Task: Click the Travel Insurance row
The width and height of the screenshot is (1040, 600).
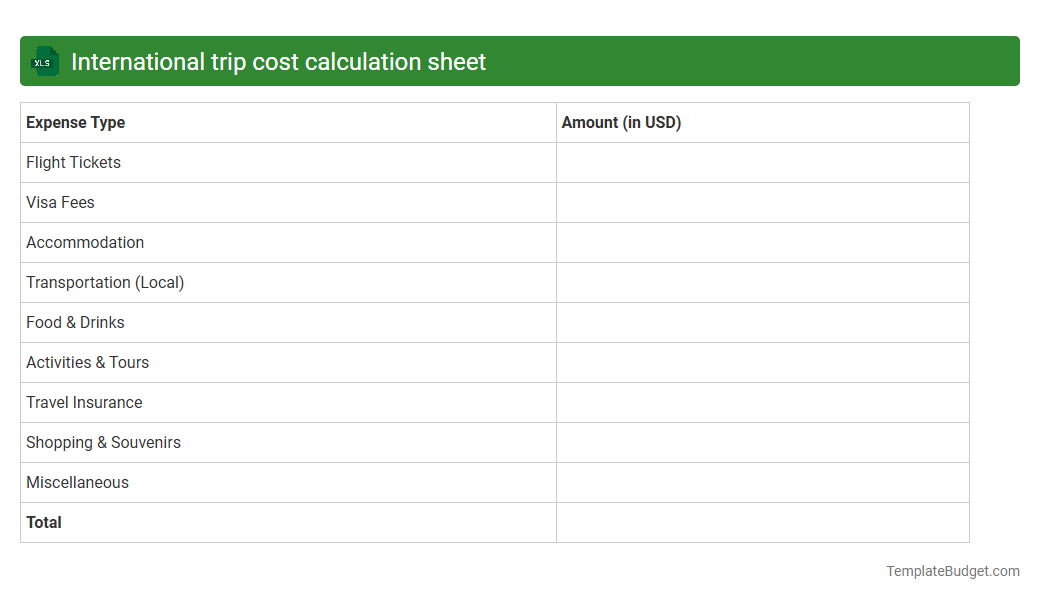Action: pos(84,402)
